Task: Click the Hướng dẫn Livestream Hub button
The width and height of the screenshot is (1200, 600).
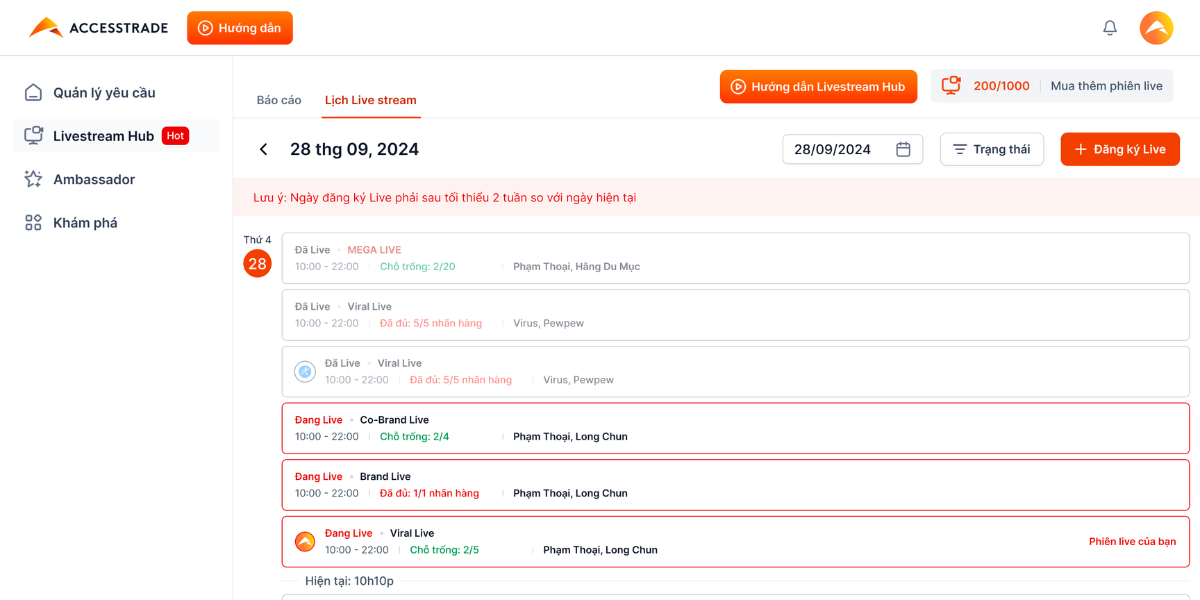Action: (818, 87)
